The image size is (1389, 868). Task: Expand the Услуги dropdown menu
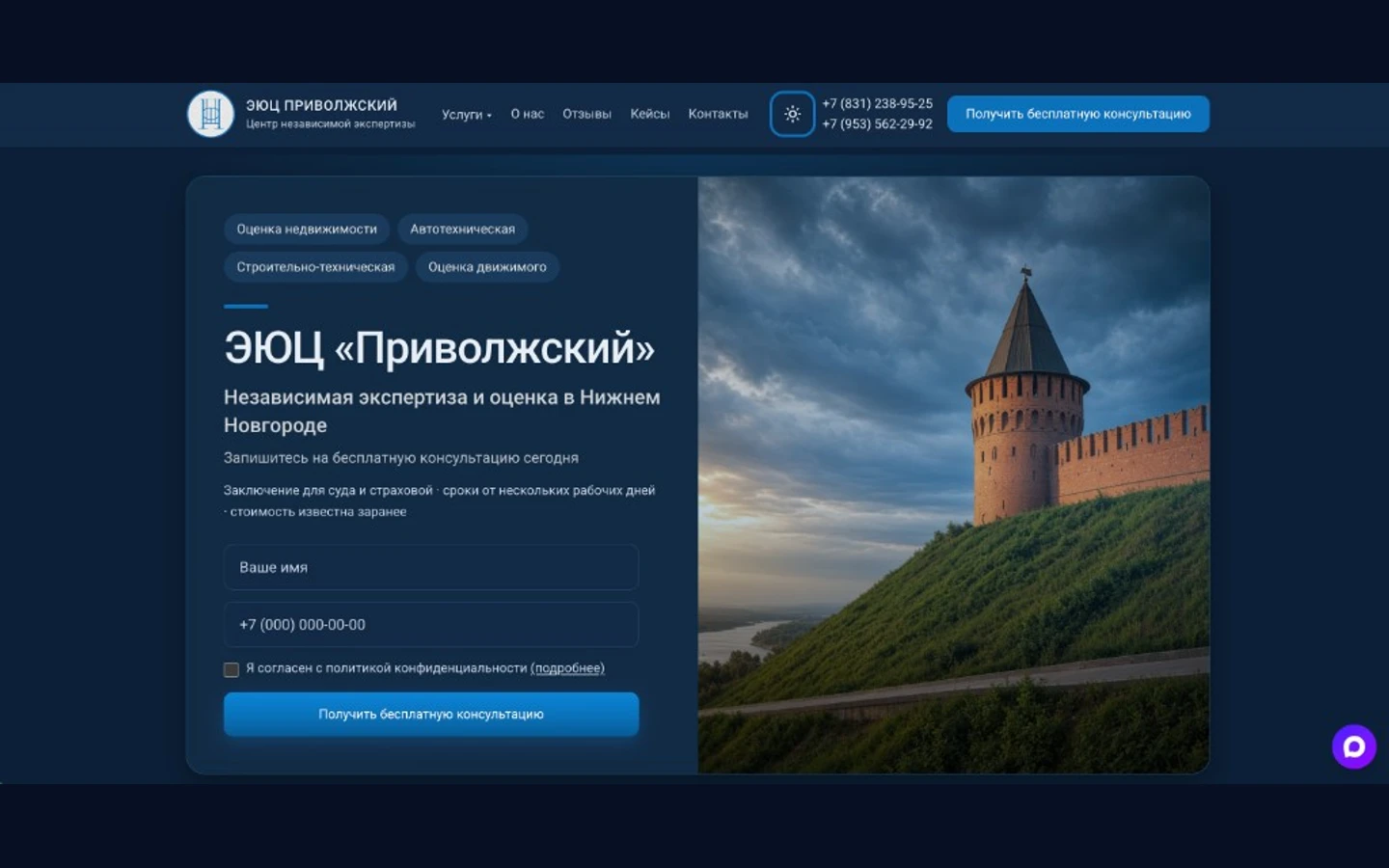[x=467, y=114]
